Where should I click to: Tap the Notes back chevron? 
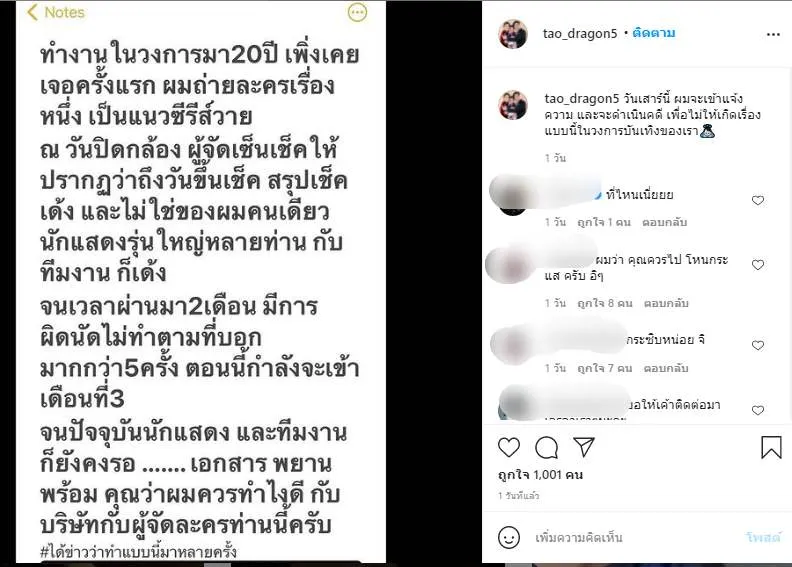pos(32,13)
